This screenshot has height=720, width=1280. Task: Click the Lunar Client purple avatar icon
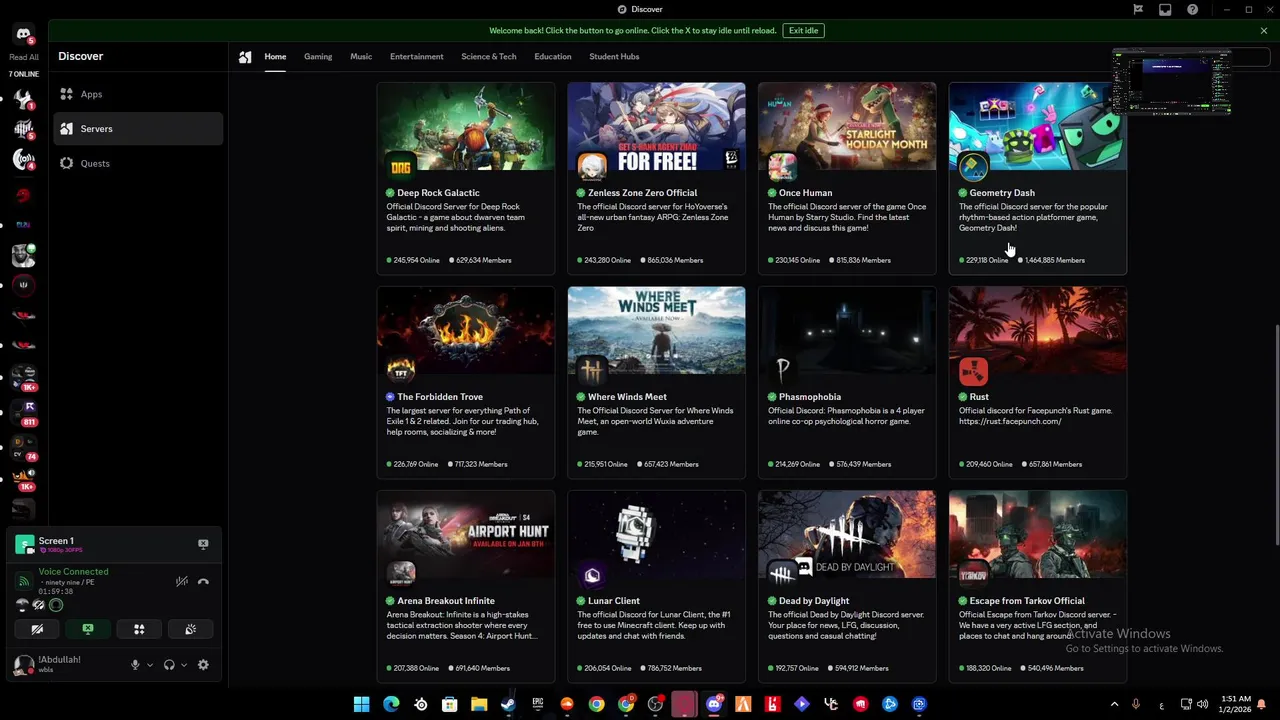592,575
